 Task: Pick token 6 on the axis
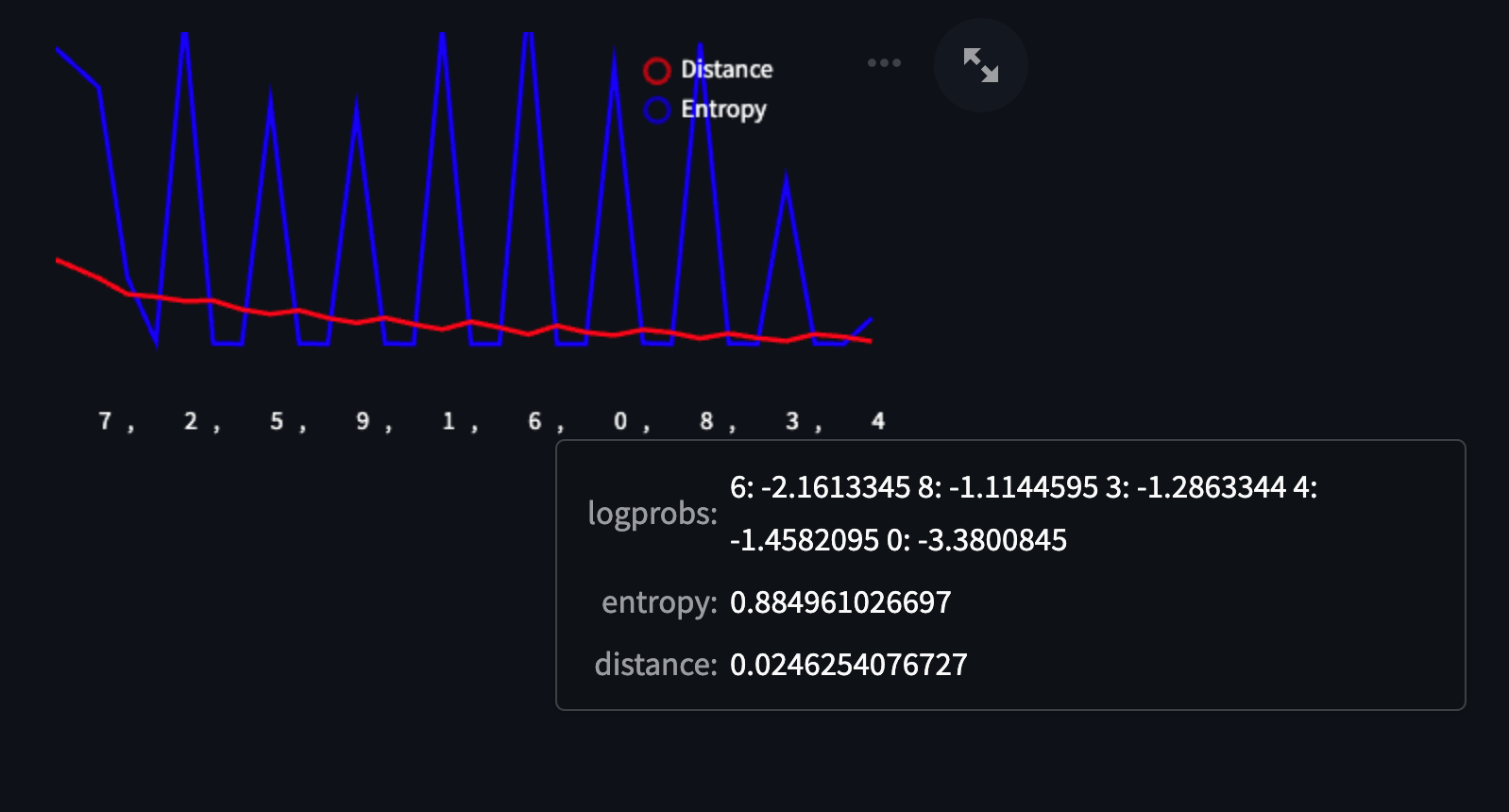pyautogui.click(x=534, y=421)
